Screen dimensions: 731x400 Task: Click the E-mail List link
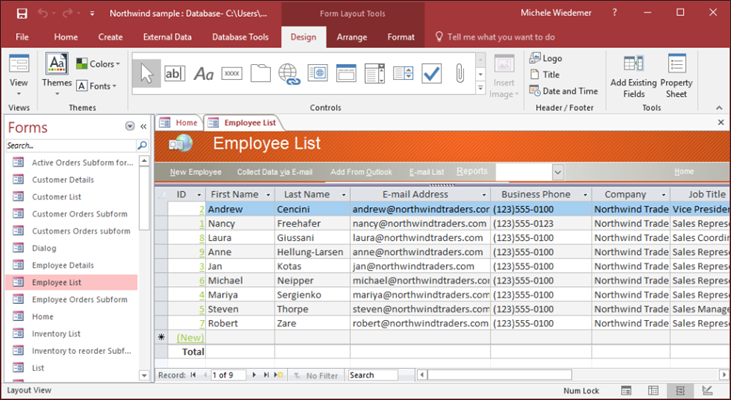click(427, 172)
